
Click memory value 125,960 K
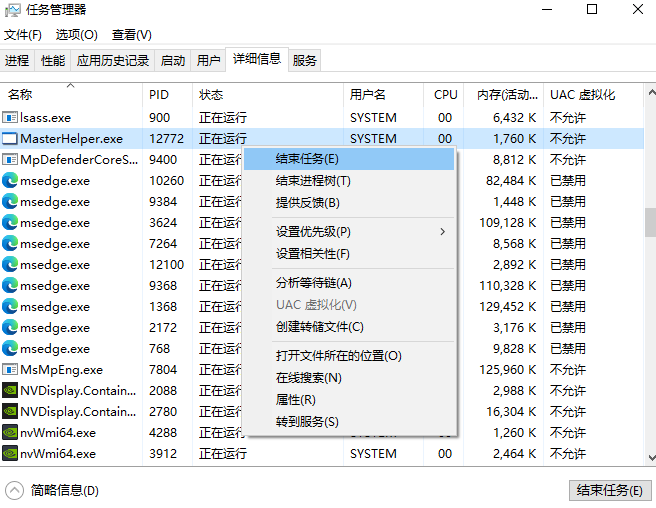507,369
